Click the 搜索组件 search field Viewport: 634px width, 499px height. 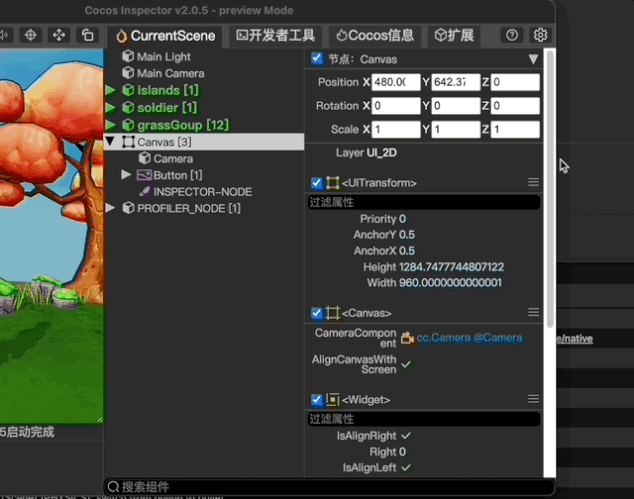pos(330,486)
